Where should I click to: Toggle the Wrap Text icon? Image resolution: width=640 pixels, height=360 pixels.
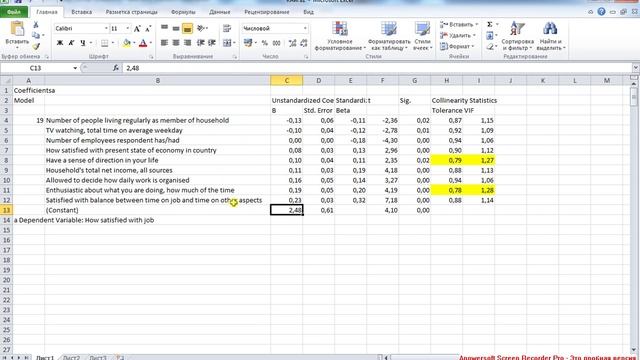point(227,28)
